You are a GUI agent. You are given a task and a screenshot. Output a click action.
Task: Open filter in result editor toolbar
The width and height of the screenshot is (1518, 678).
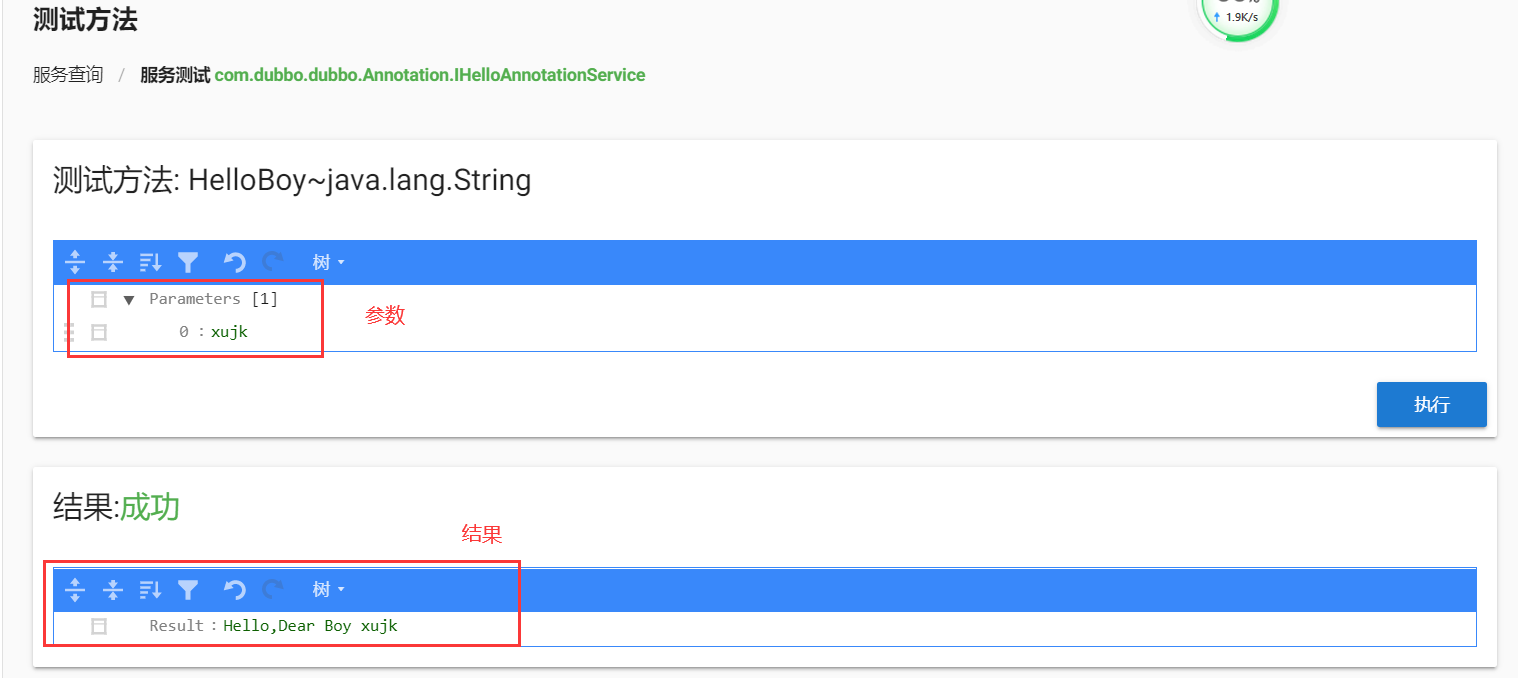(188, 589)
